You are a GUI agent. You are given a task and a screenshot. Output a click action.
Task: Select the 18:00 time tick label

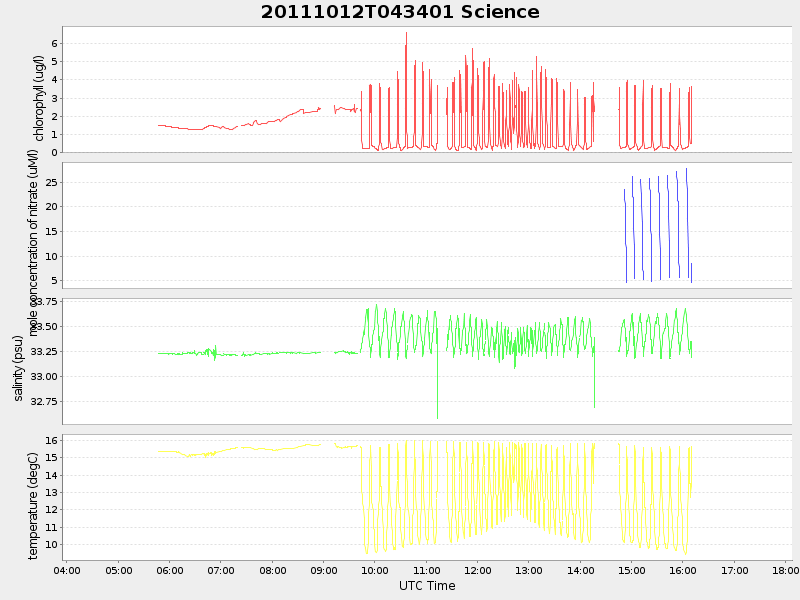785,571
